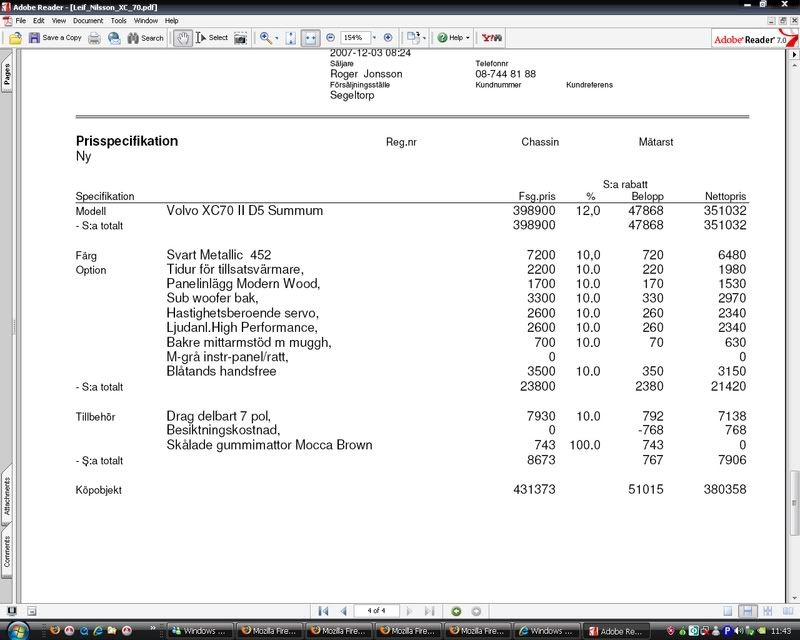Click the Zoom In plus button

coord(388,38)
